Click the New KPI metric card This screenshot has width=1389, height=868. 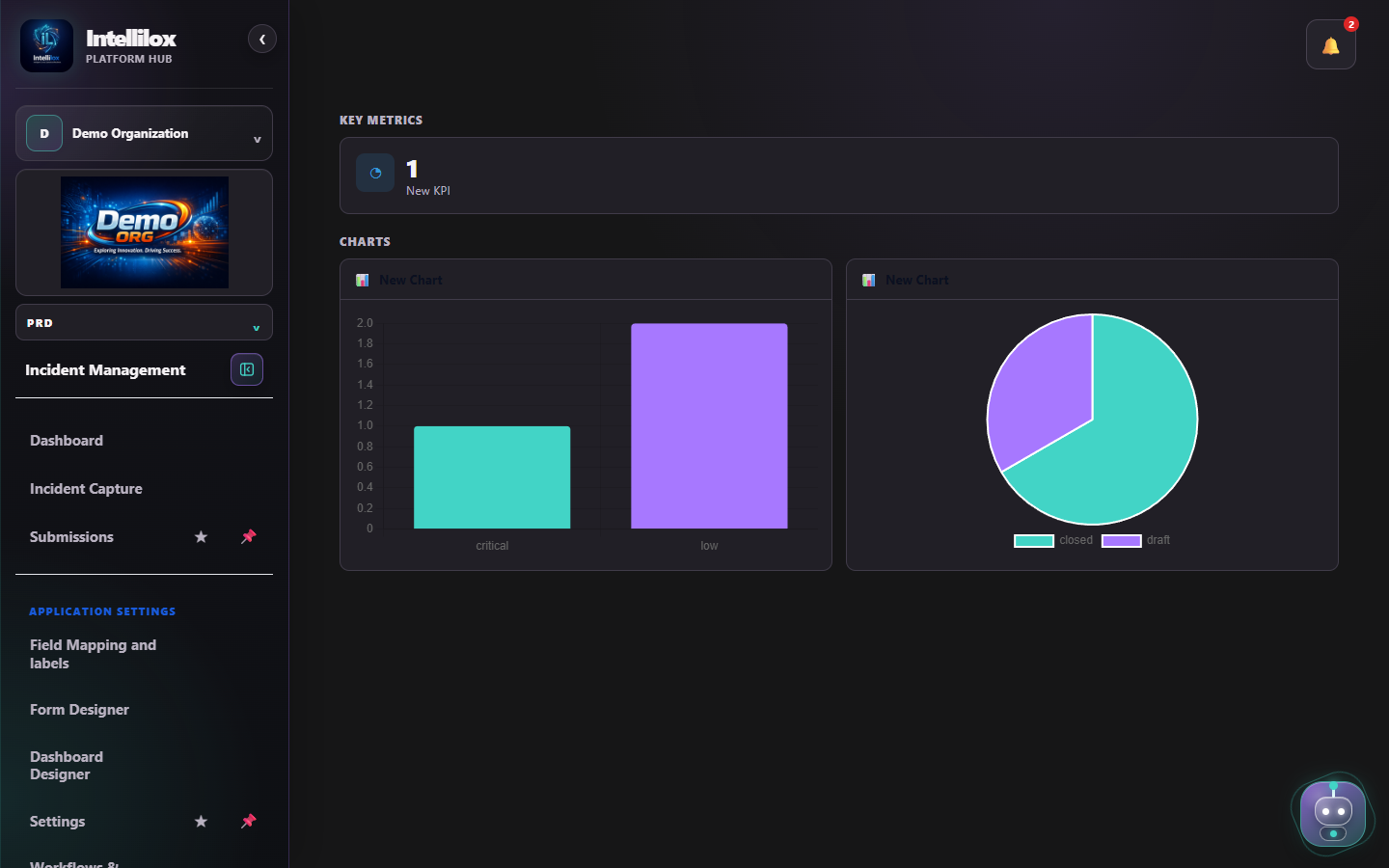838,176
